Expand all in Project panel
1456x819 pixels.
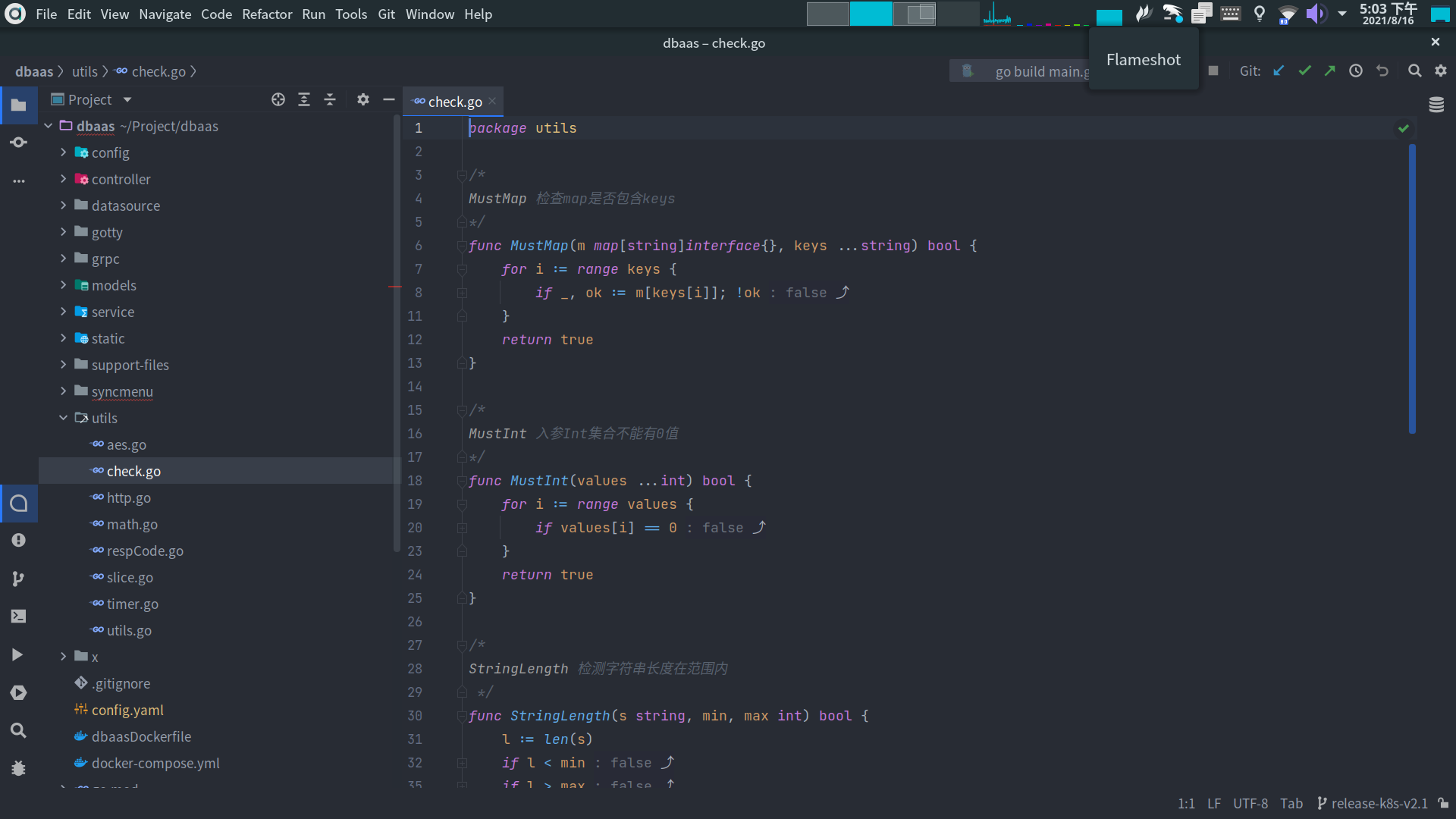coord(304,99)
